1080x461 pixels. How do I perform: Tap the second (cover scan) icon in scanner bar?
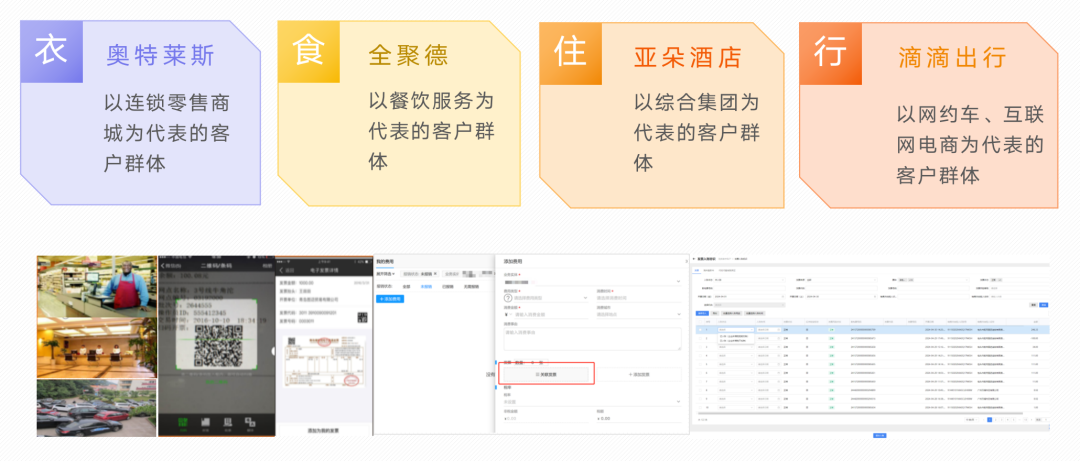(205, 422)
